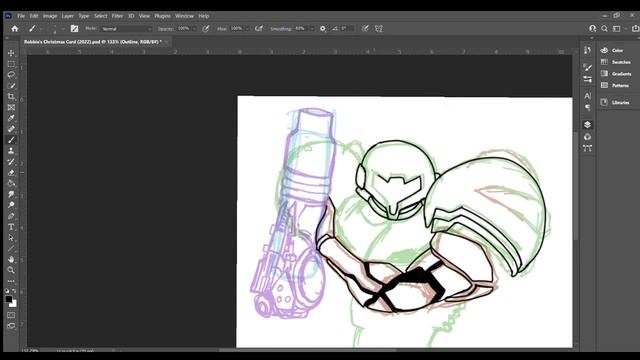The height and width of the screenshot is (360, 640).
Task: Open the Brushes panel icon
Action: click(x=587, y=67)
